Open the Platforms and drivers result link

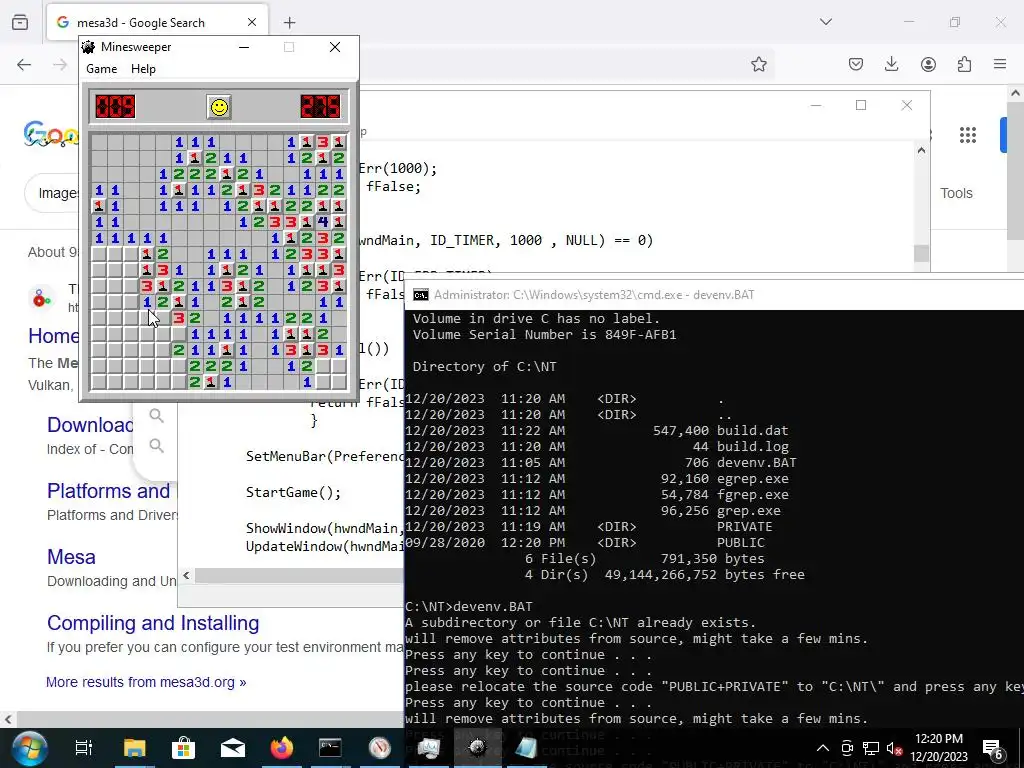108,491
